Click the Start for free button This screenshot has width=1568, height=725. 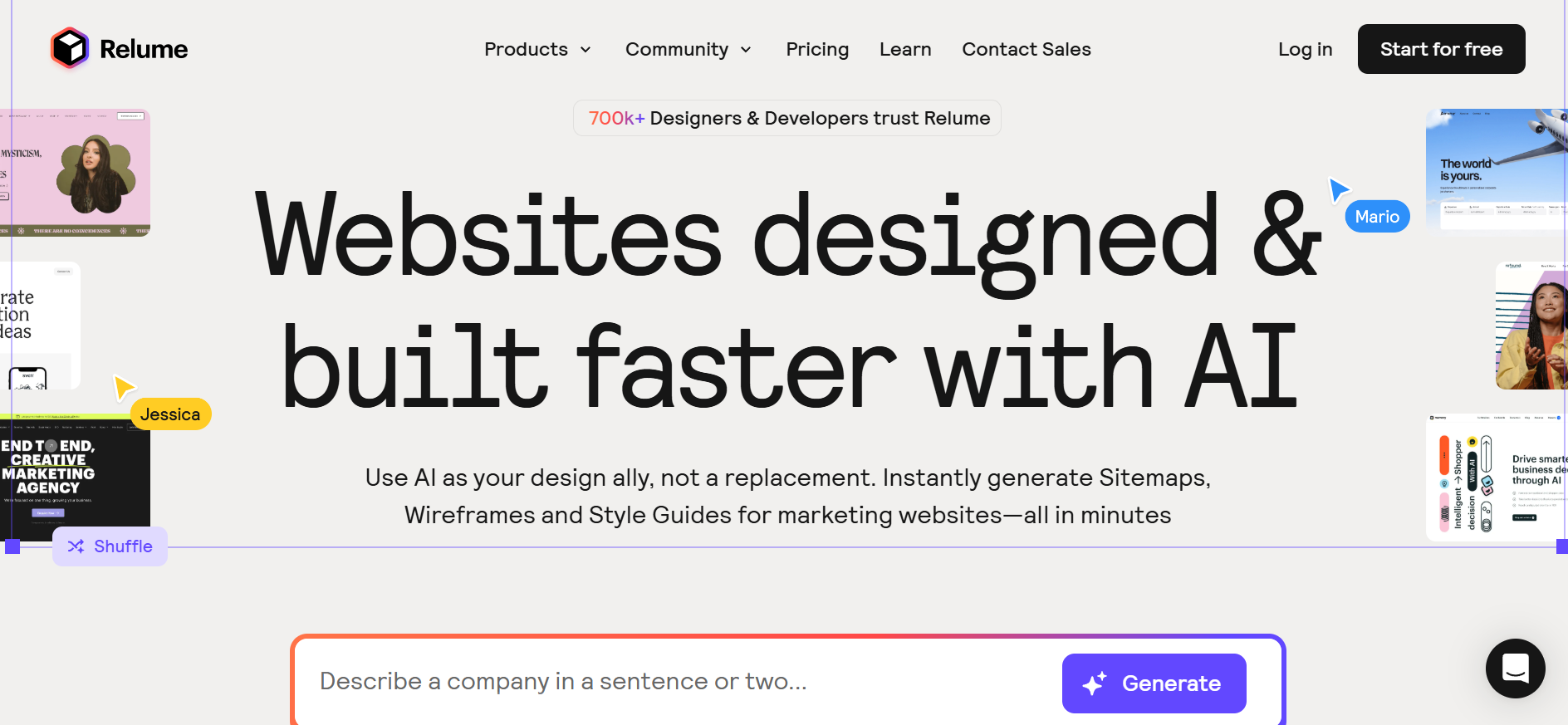pyautogui.click(x=1441, y=49)
